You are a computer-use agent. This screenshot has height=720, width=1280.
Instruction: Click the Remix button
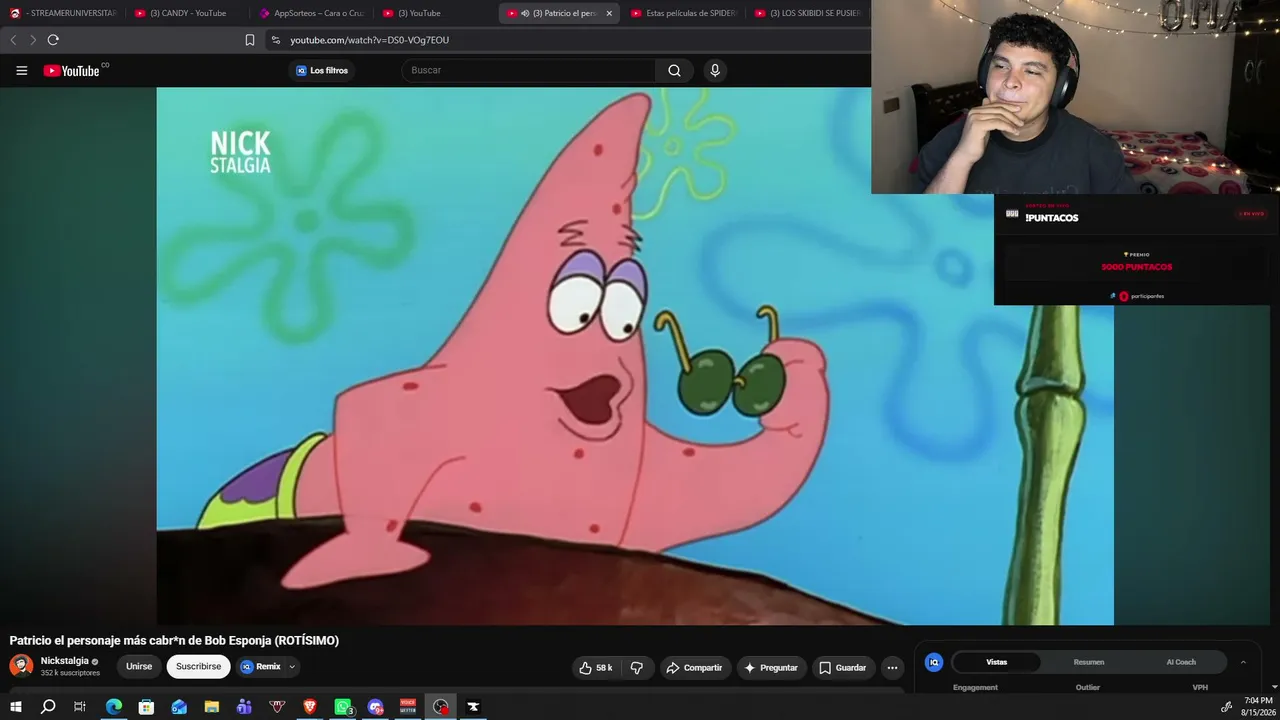[x=261, y=667]
